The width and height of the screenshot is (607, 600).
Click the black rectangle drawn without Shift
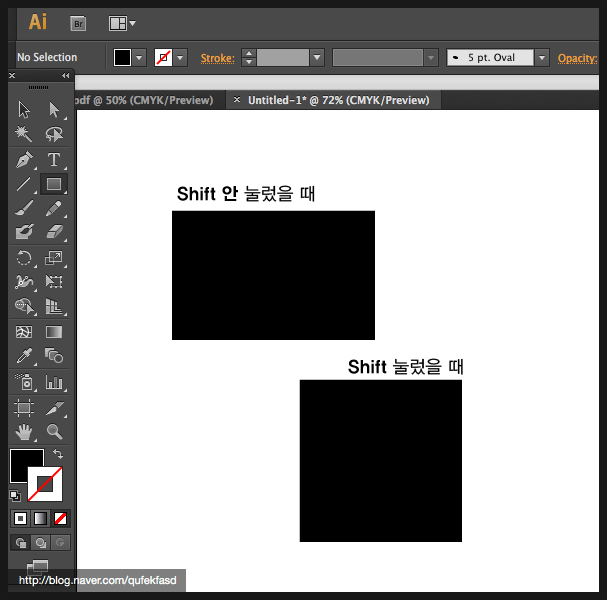(273, 275)
